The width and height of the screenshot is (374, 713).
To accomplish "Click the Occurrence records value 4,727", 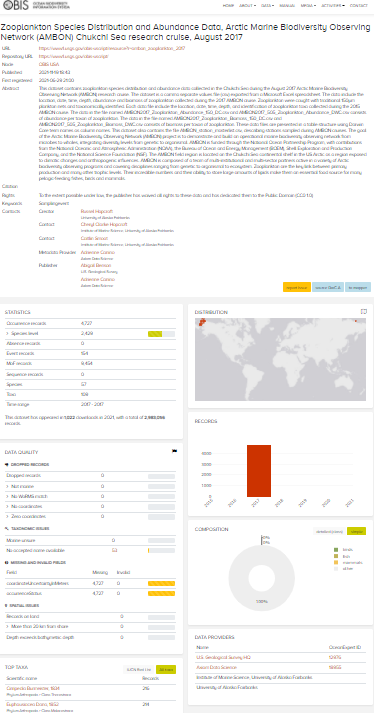I will [x=85, y=323].
